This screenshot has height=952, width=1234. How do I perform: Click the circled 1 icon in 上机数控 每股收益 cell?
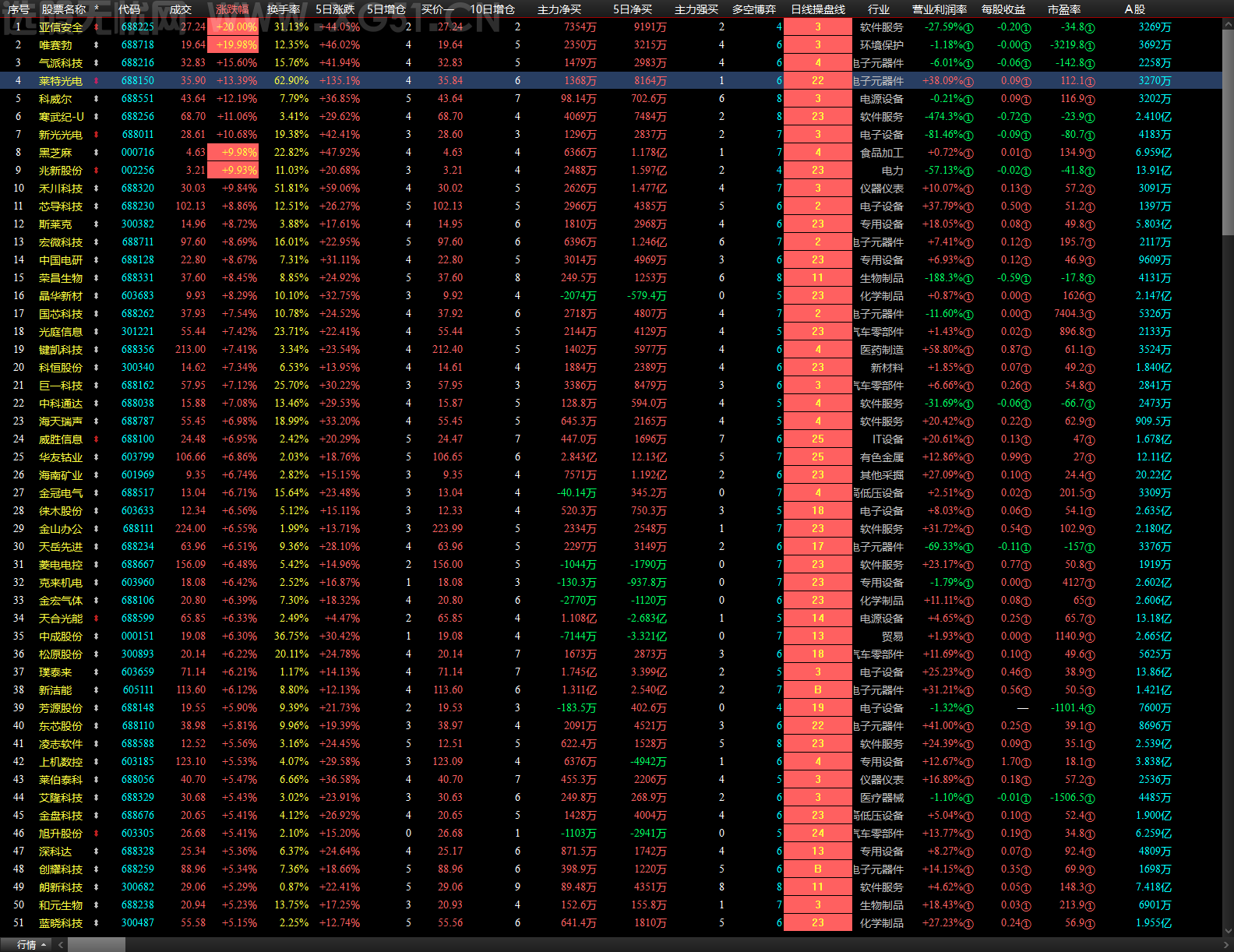(1026, 763)
